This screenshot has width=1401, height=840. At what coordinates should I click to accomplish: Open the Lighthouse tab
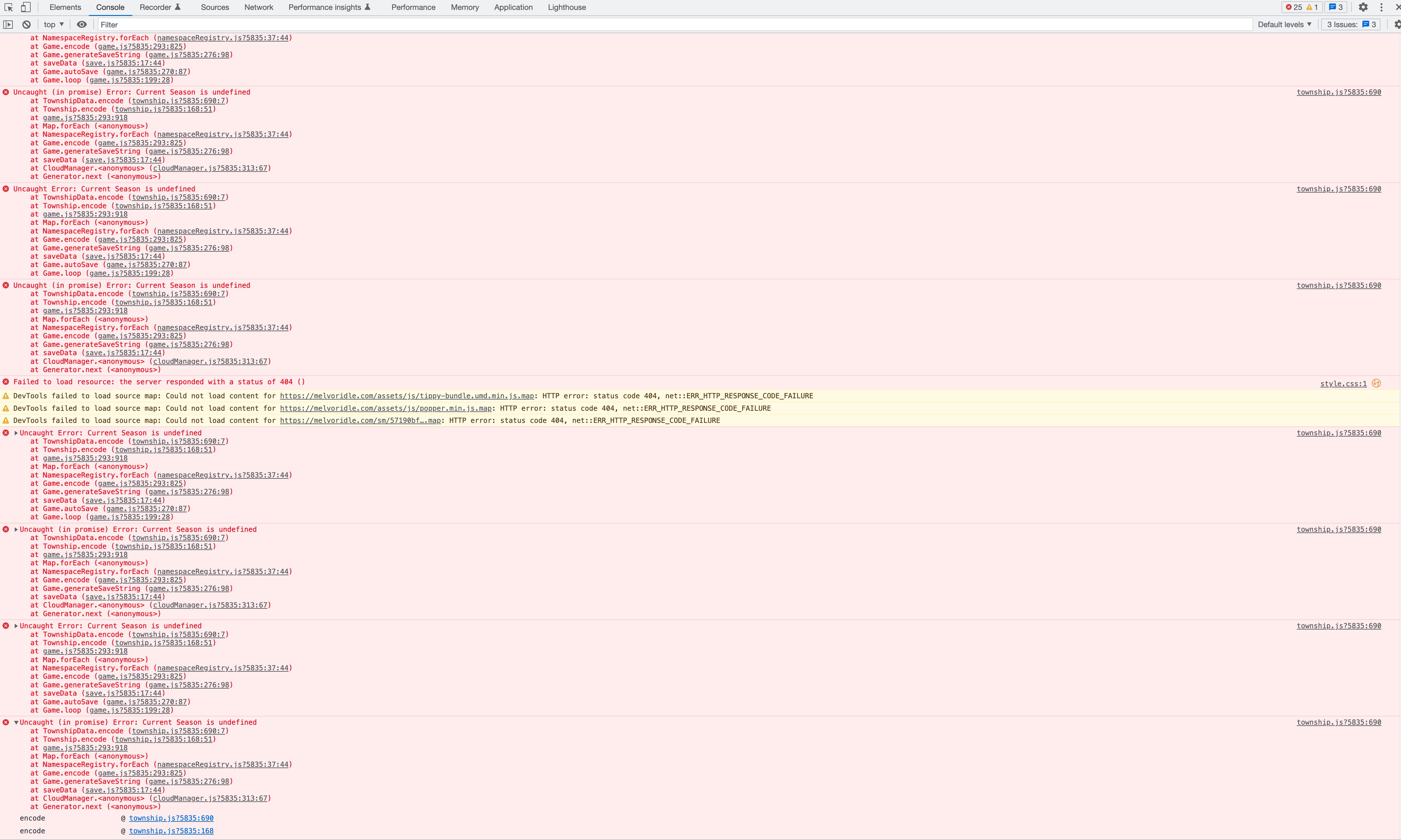pos(566,7)
